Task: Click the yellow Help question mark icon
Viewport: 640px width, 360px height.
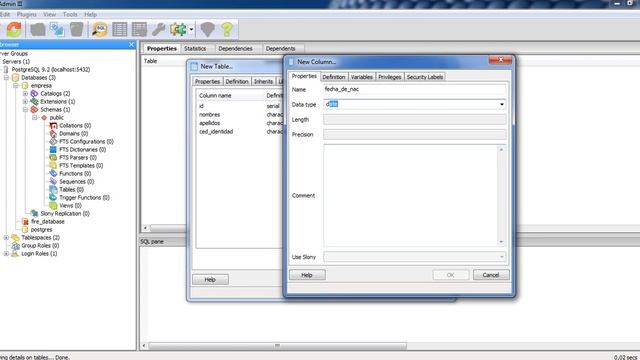Action: (227, 29)
